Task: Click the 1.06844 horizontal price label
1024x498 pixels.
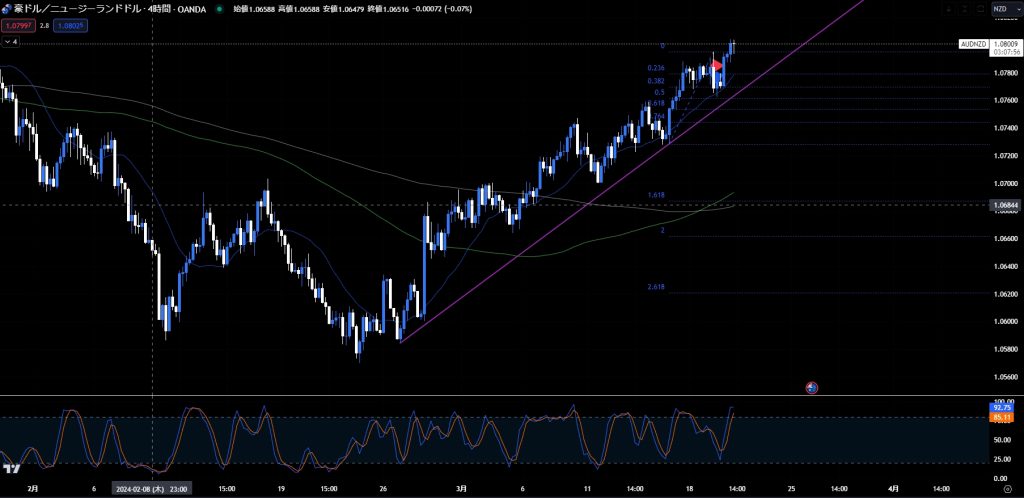Action: (1005, 205)
